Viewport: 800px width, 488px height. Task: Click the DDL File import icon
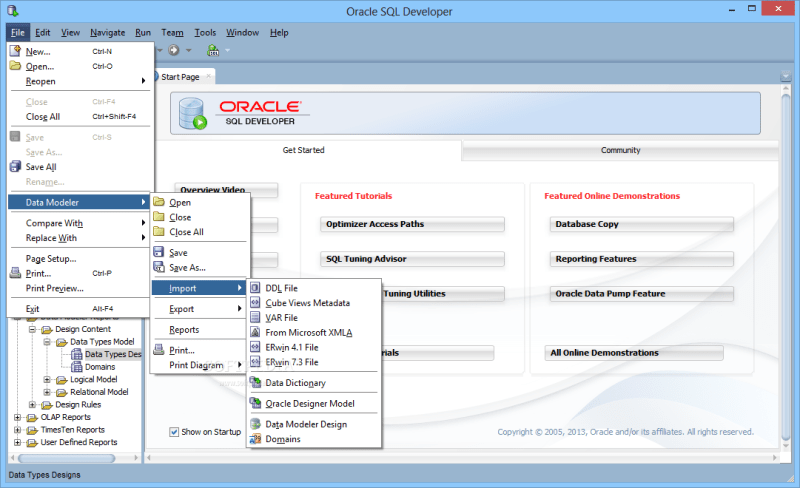click(255, 288)
